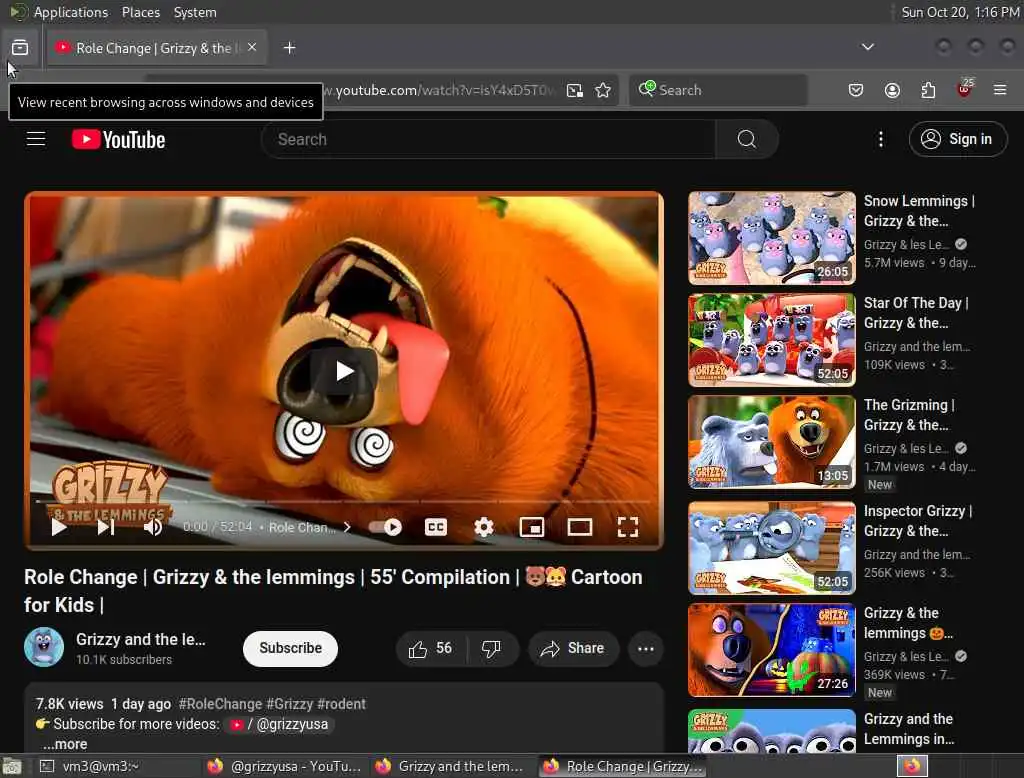1024x778 pixels.
Task: Go to the YouTube home logo
Action: pyautogui.click(x=118, y=139)
